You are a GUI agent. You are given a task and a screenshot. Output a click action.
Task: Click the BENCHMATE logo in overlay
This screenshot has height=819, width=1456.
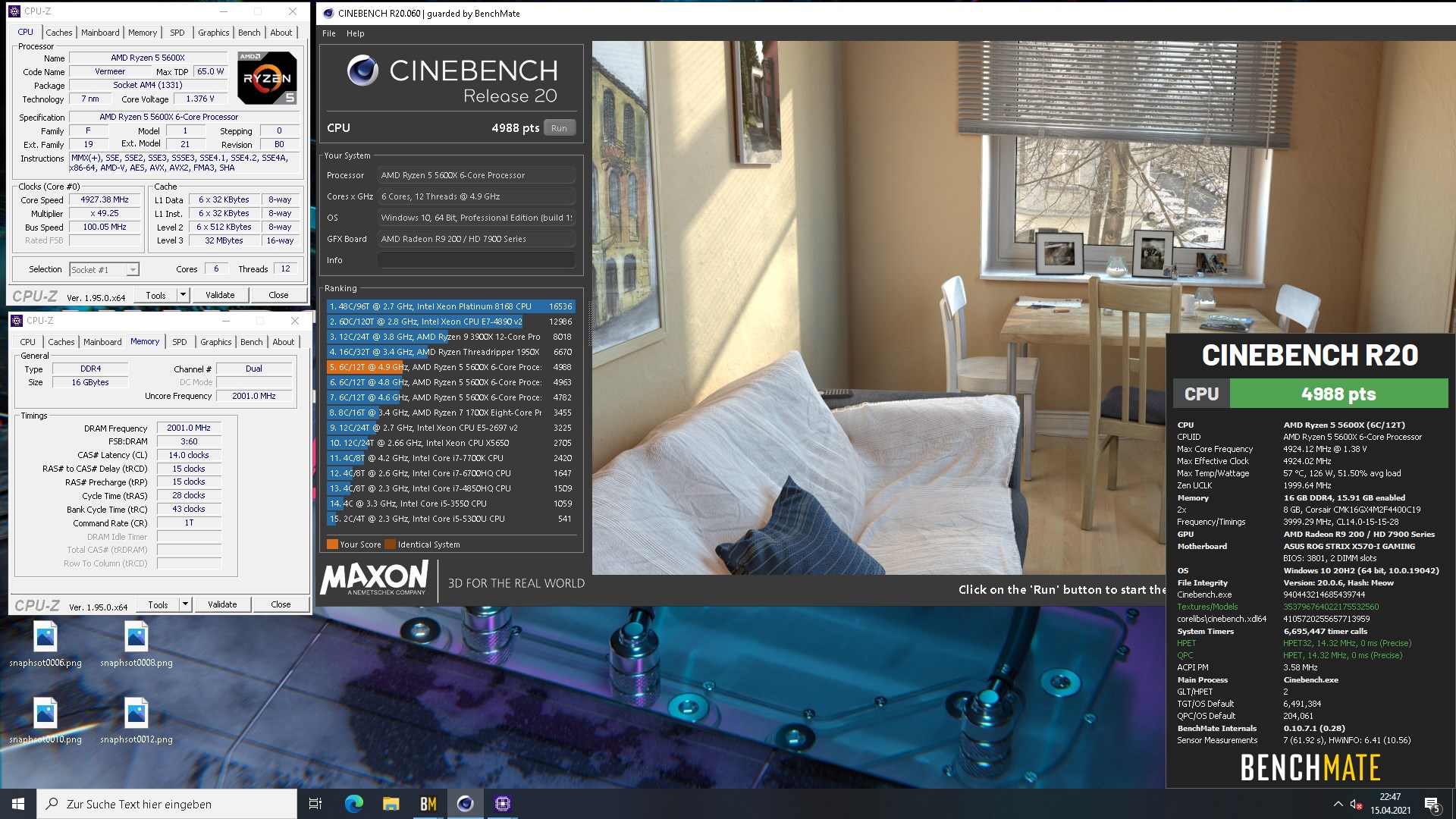click(x=1310, y=768)
